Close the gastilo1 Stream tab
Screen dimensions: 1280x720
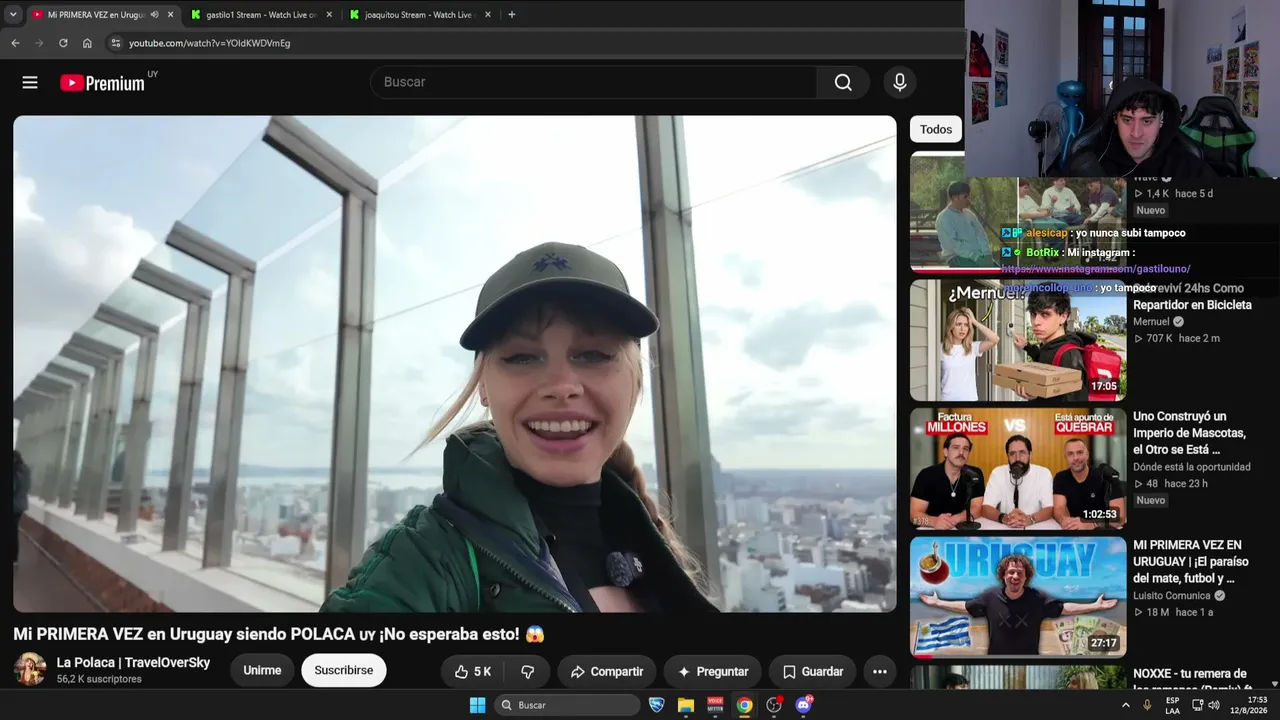coord(329,15)
